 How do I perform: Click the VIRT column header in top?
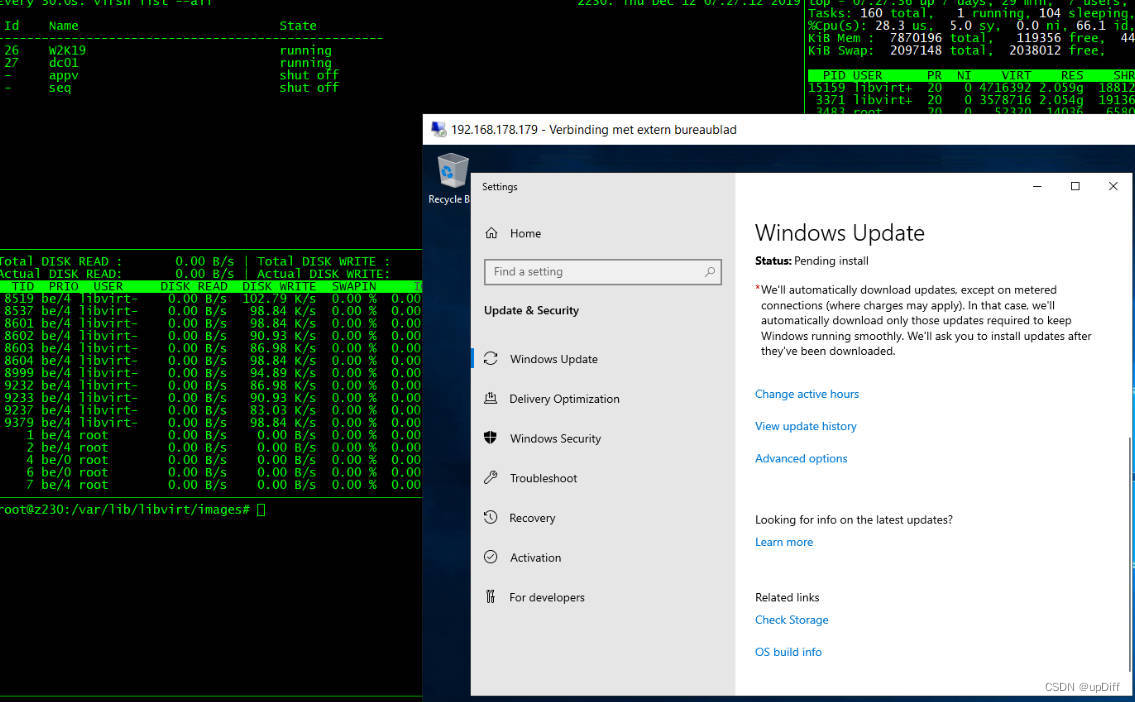(x=1016, y=75)
